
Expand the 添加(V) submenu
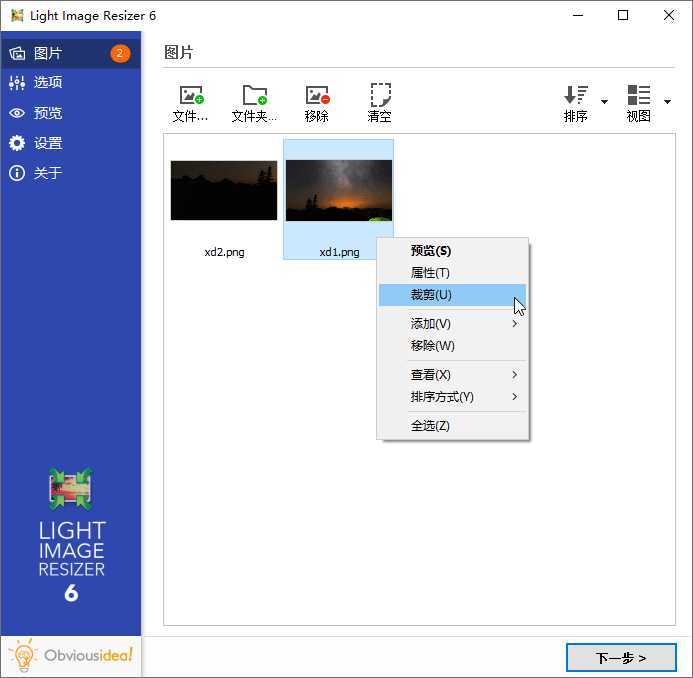[x=452, y=324]
